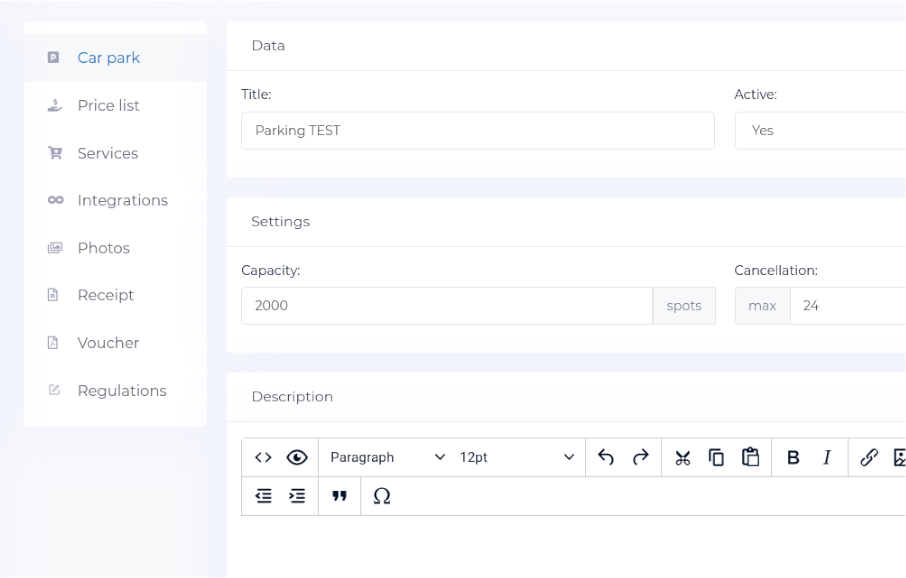Cut selection with the scissors icon
The image size is (906, 578).
coord(682,458)
